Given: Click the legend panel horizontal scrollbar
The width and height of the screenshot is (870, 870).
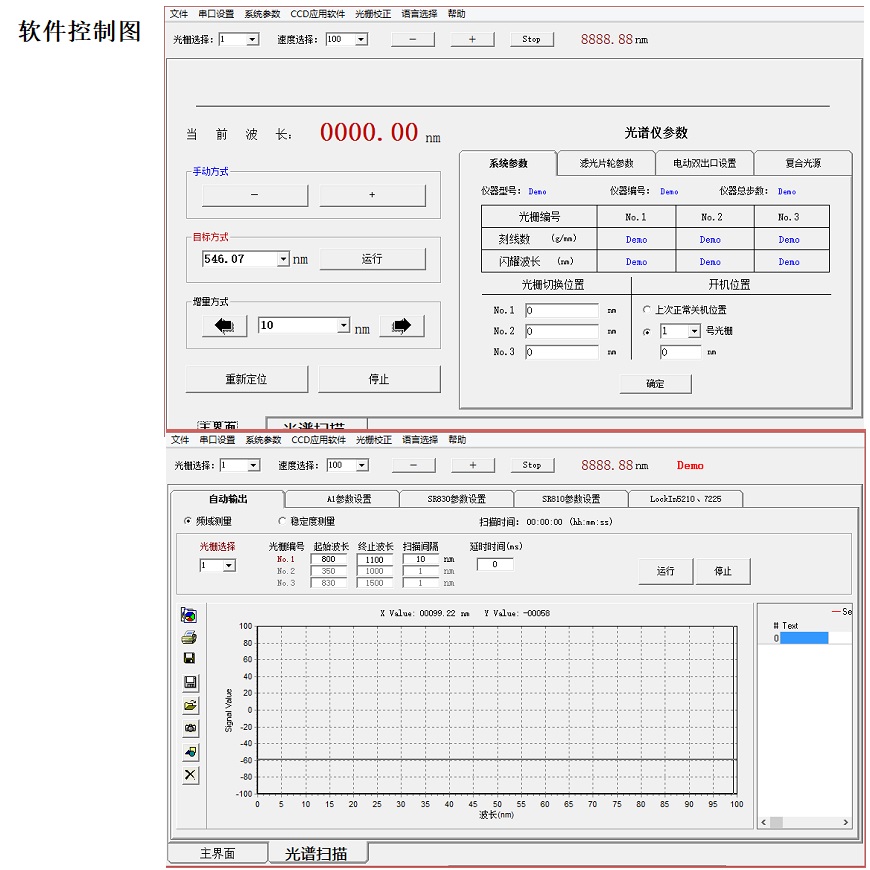Looking at the screenshot, I should [804, 822].
